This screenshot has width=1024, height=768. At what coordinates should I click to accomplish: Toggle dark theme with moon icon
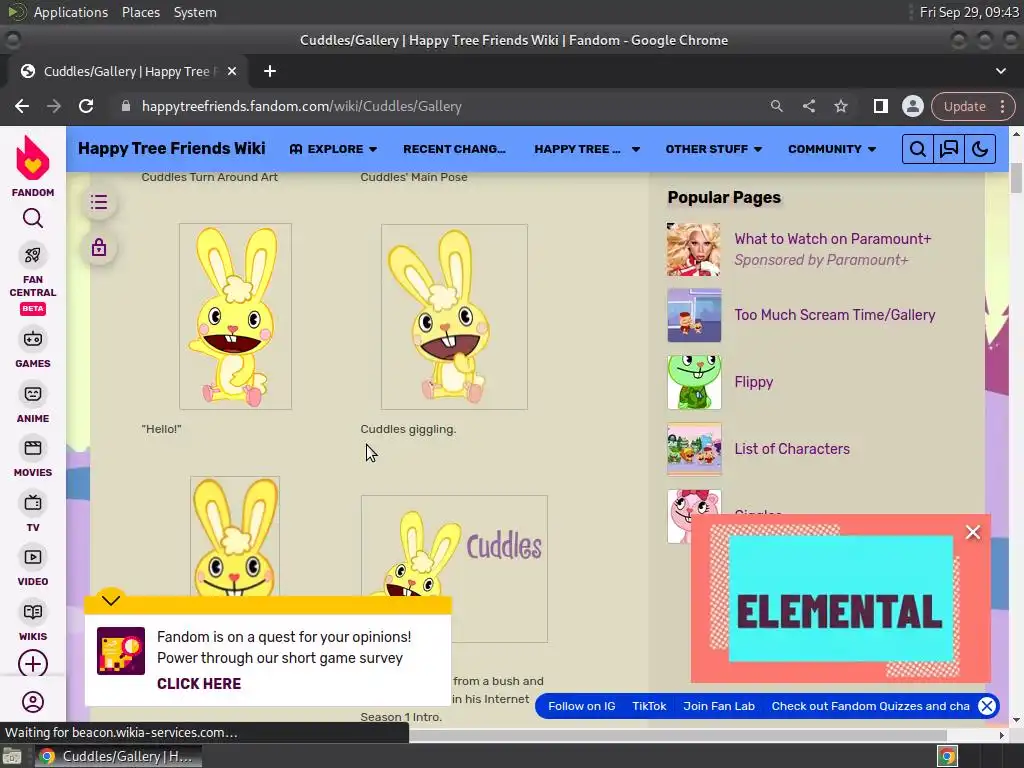[x=980, y=149]
